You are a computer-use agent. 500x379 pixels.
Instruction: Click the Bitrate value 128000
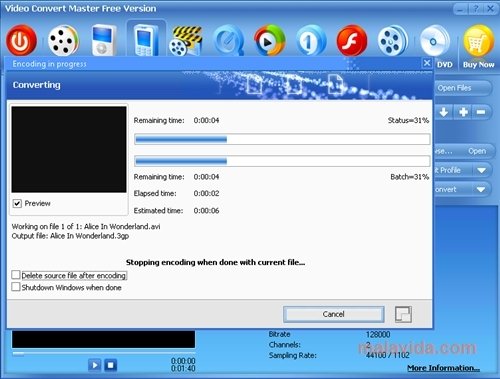[x=378, y=334]
